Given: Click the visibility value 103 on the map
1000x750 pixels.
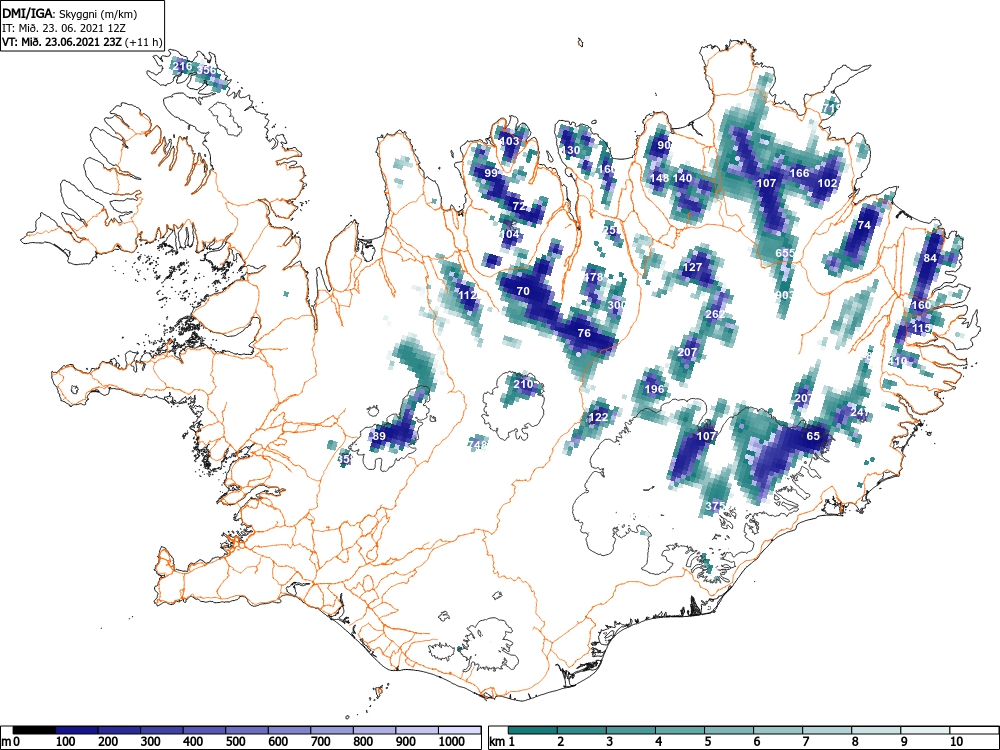Looking at the screenshot, I should coord(509,141).
